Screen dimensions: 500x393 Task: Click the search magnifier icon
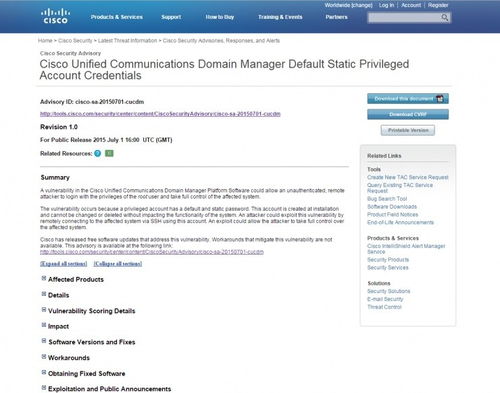click(x=445, y=17)
